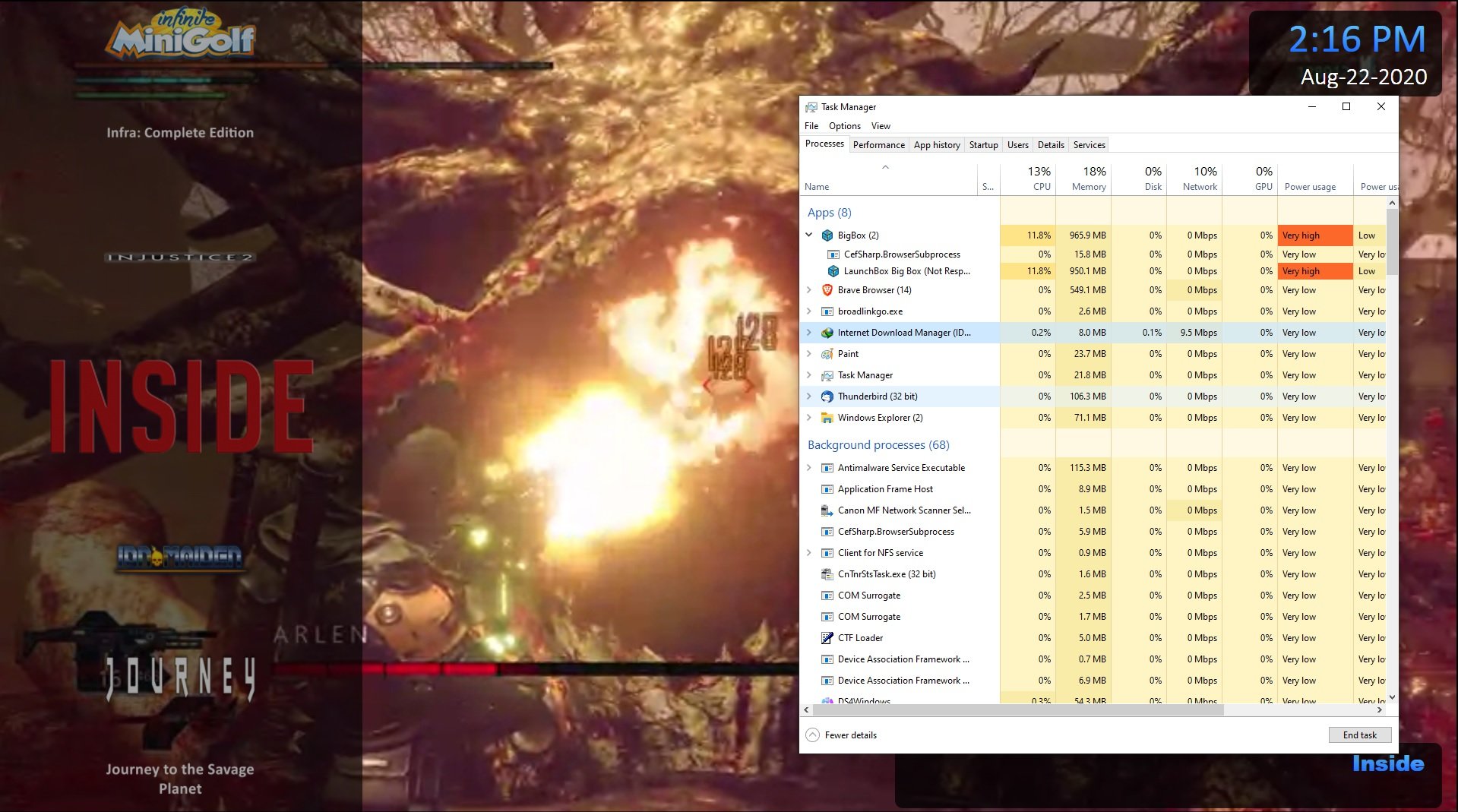Viewport: 1458px width, 812px height.
Task: Select Journey to the Savage Planet entry
Action: tap(180, 779)
